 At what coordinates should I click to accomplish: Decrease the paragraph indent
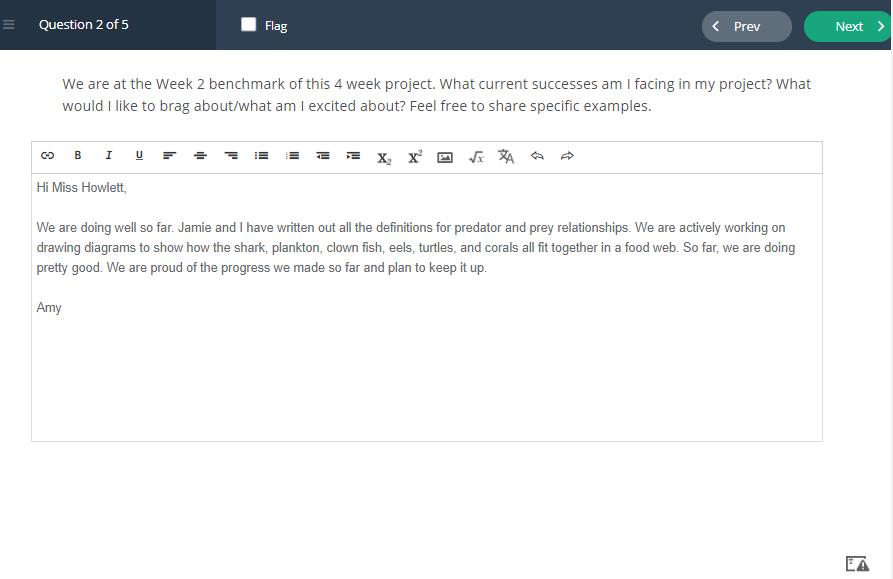(323, 155)
